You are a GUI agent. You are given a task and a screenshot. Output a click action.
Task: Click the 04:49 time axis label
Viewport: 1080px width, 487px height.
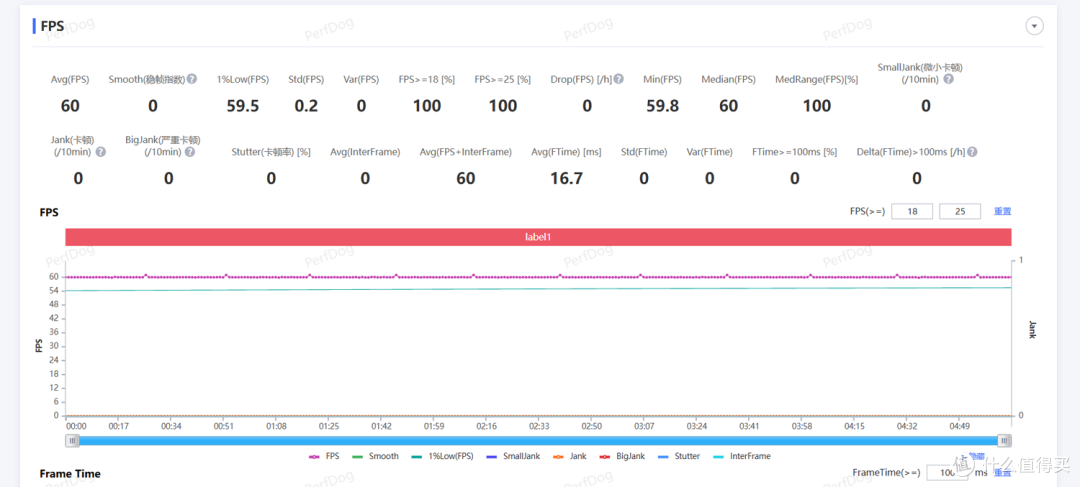[959, 426]
